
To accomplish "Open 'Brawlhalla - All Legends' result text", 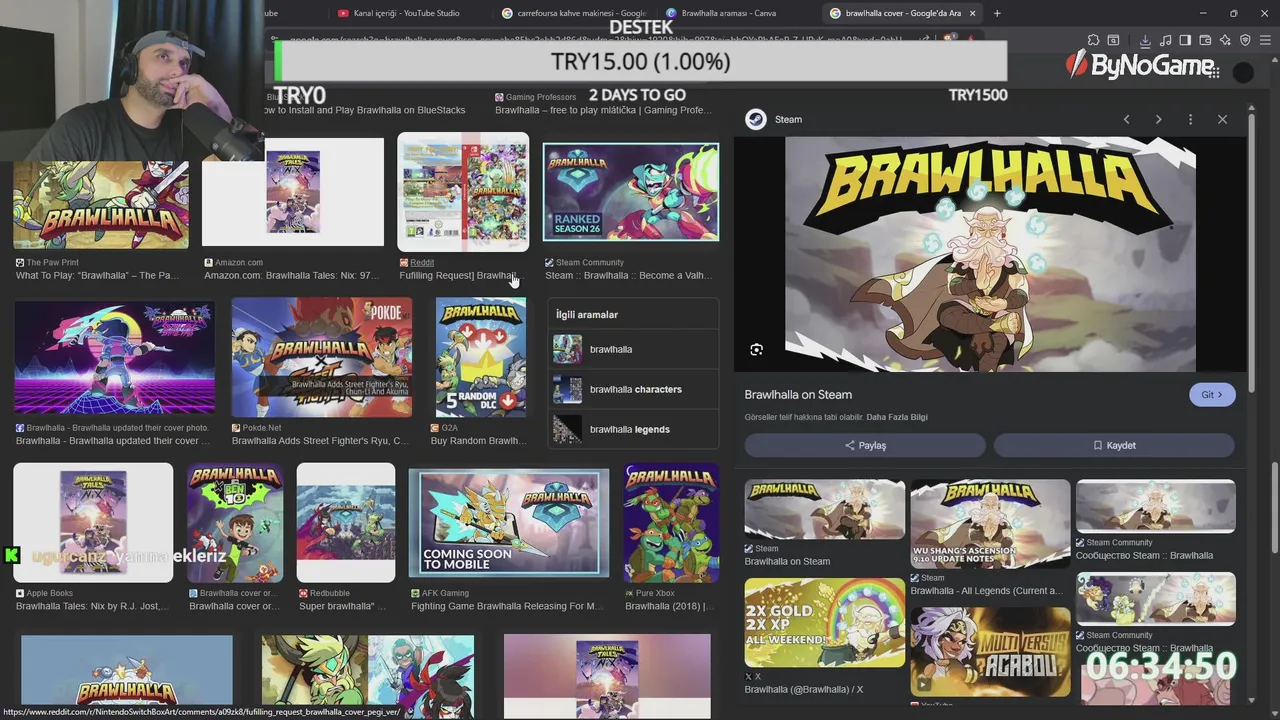I will pyautogui.click(x=986, y=590).
